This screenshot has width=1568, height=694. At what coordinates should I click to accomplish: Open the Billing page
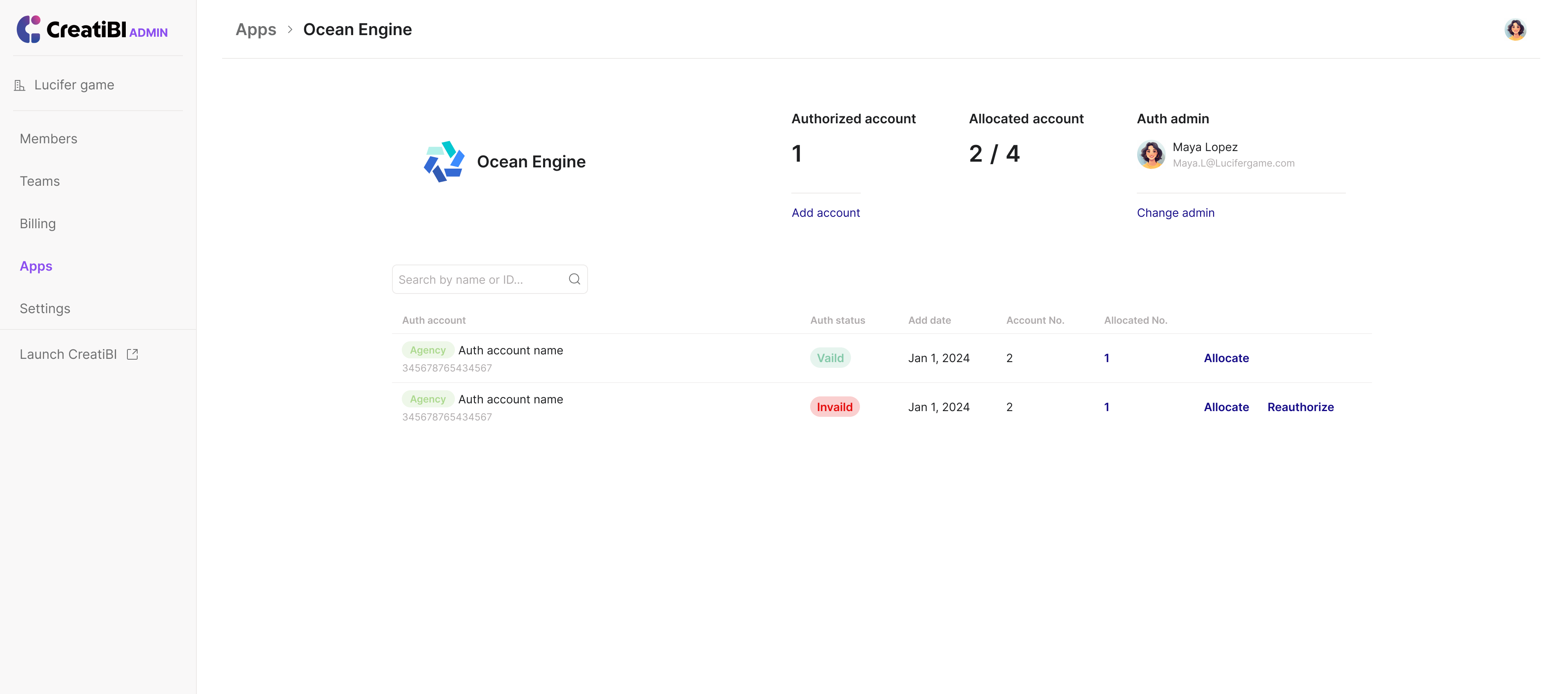click(38, 223)
